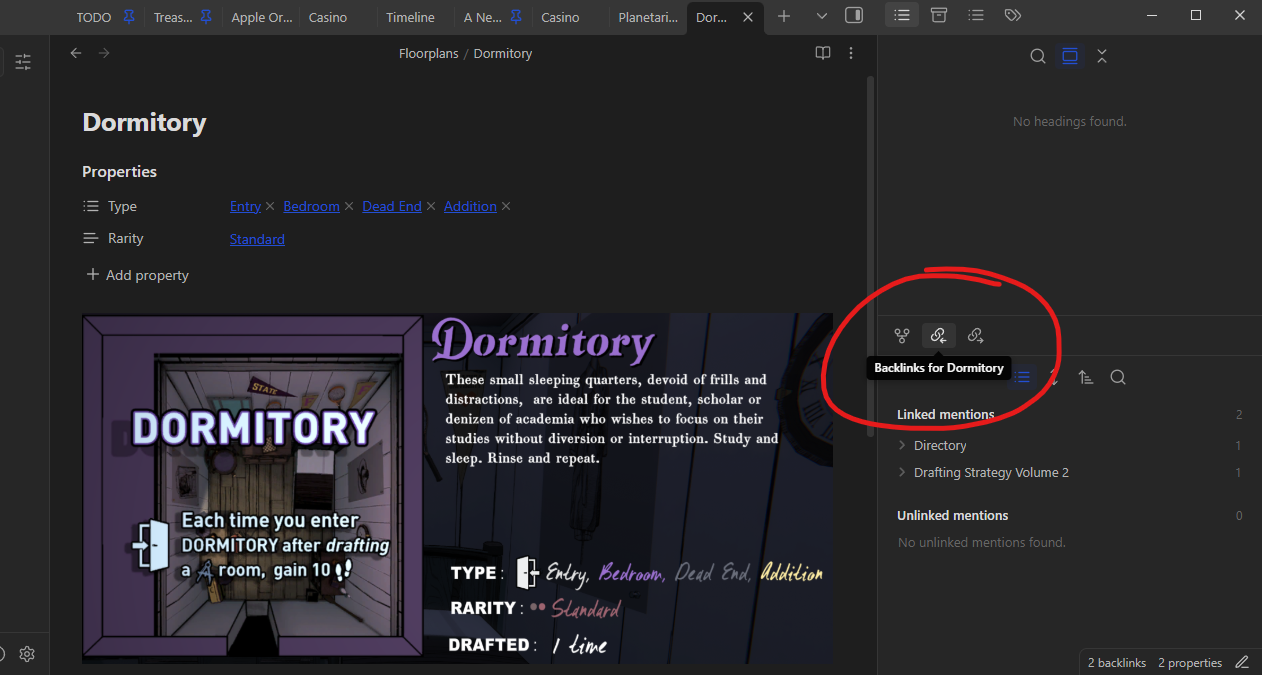This screenshot has height=675, width=1262.
Task: Open the Outgoing links pane icon
Action: pos(975,336)
